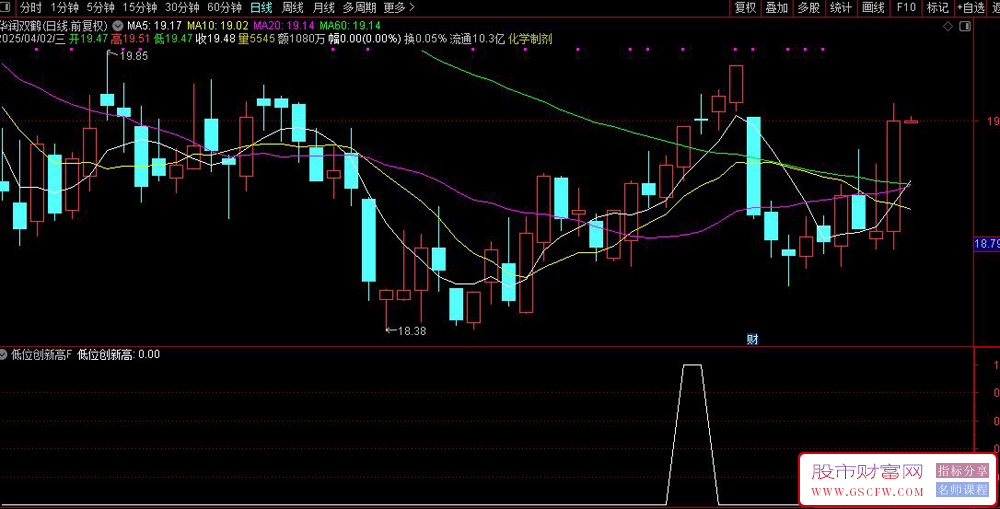Click the 财 financial marker on the chart
The height and width of the screenshot is (509, 1000).
753,339
